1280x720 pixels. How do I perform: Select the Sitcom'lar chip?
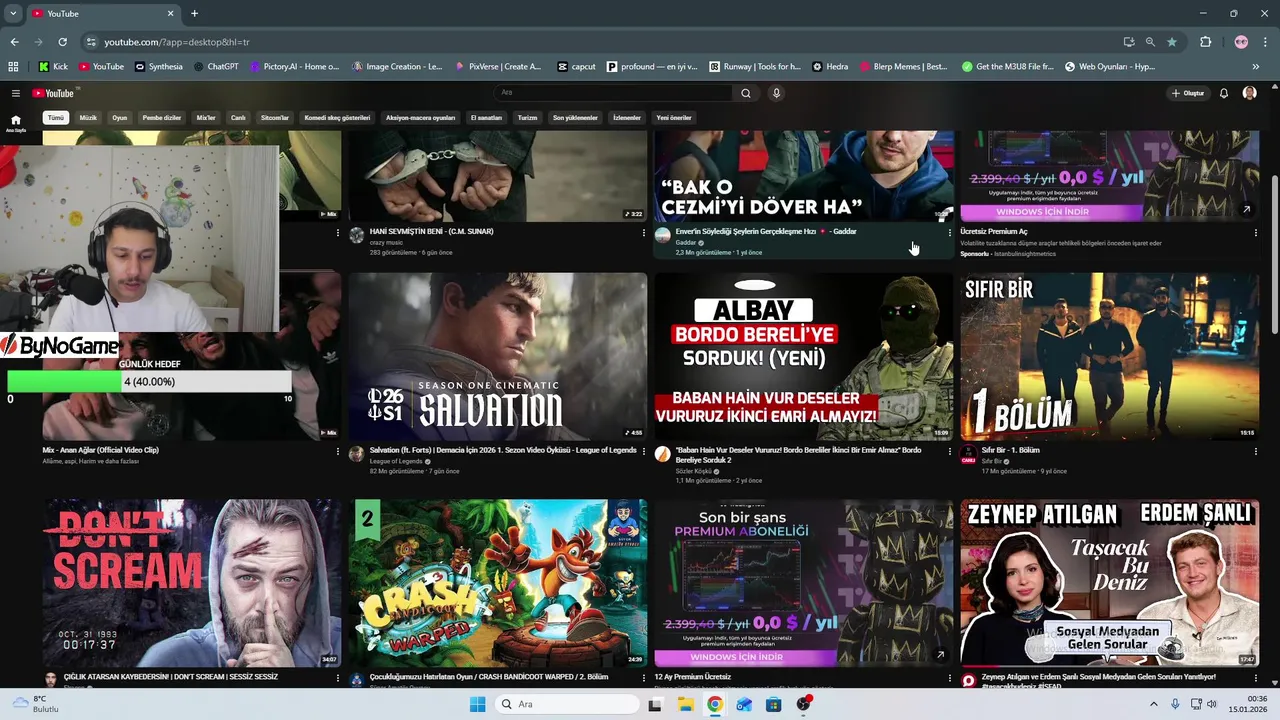(275, 118)
